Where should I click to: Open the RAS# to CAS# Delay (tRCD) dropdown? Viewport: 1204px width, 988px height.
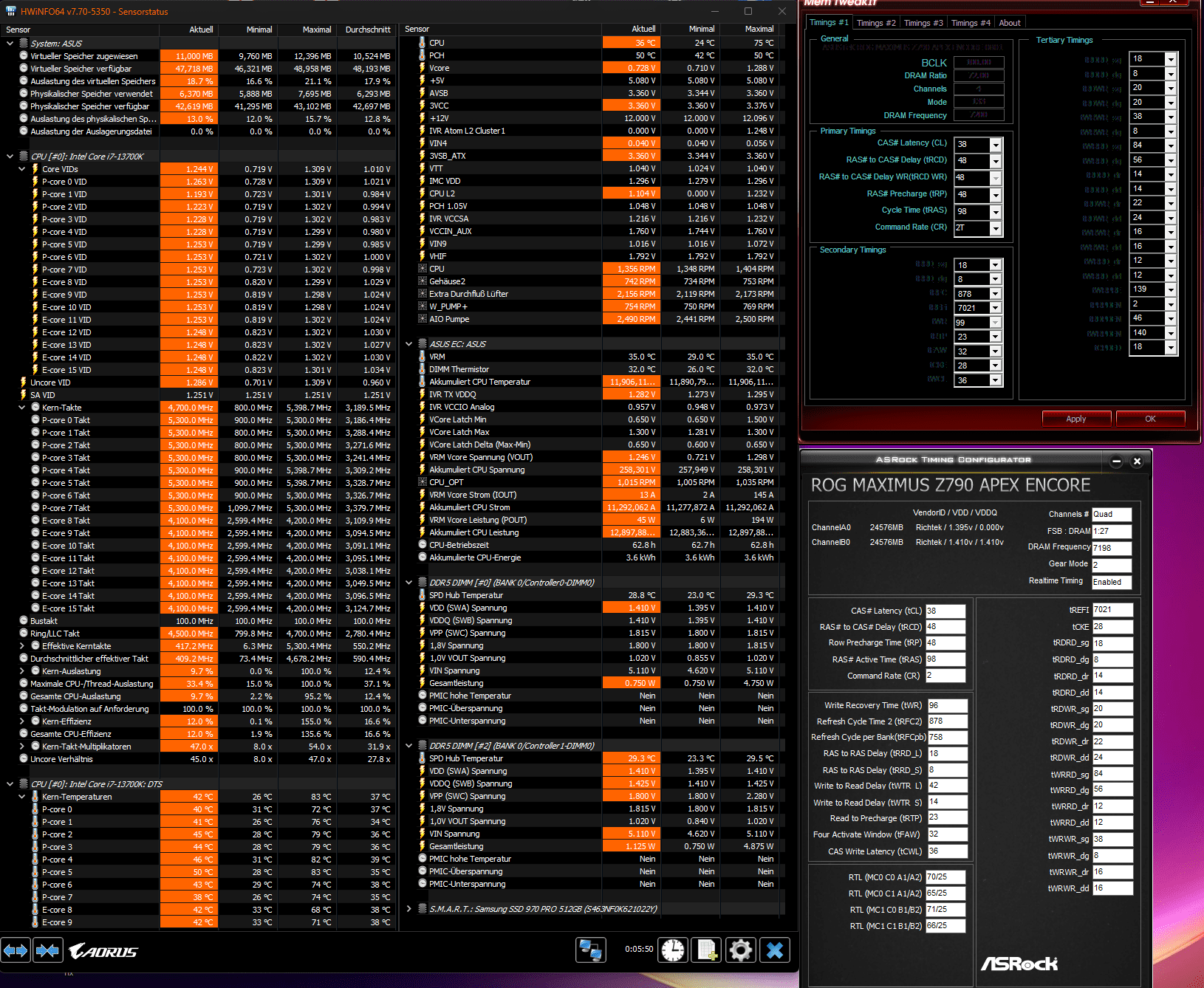(x=996, y=161)
